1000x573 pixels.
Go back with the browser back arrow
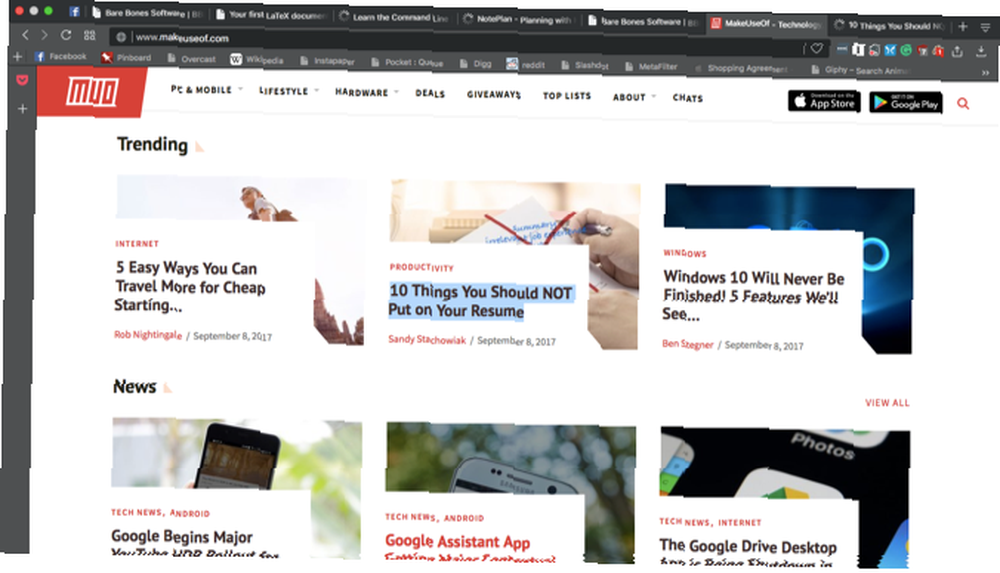coord(26,34)
